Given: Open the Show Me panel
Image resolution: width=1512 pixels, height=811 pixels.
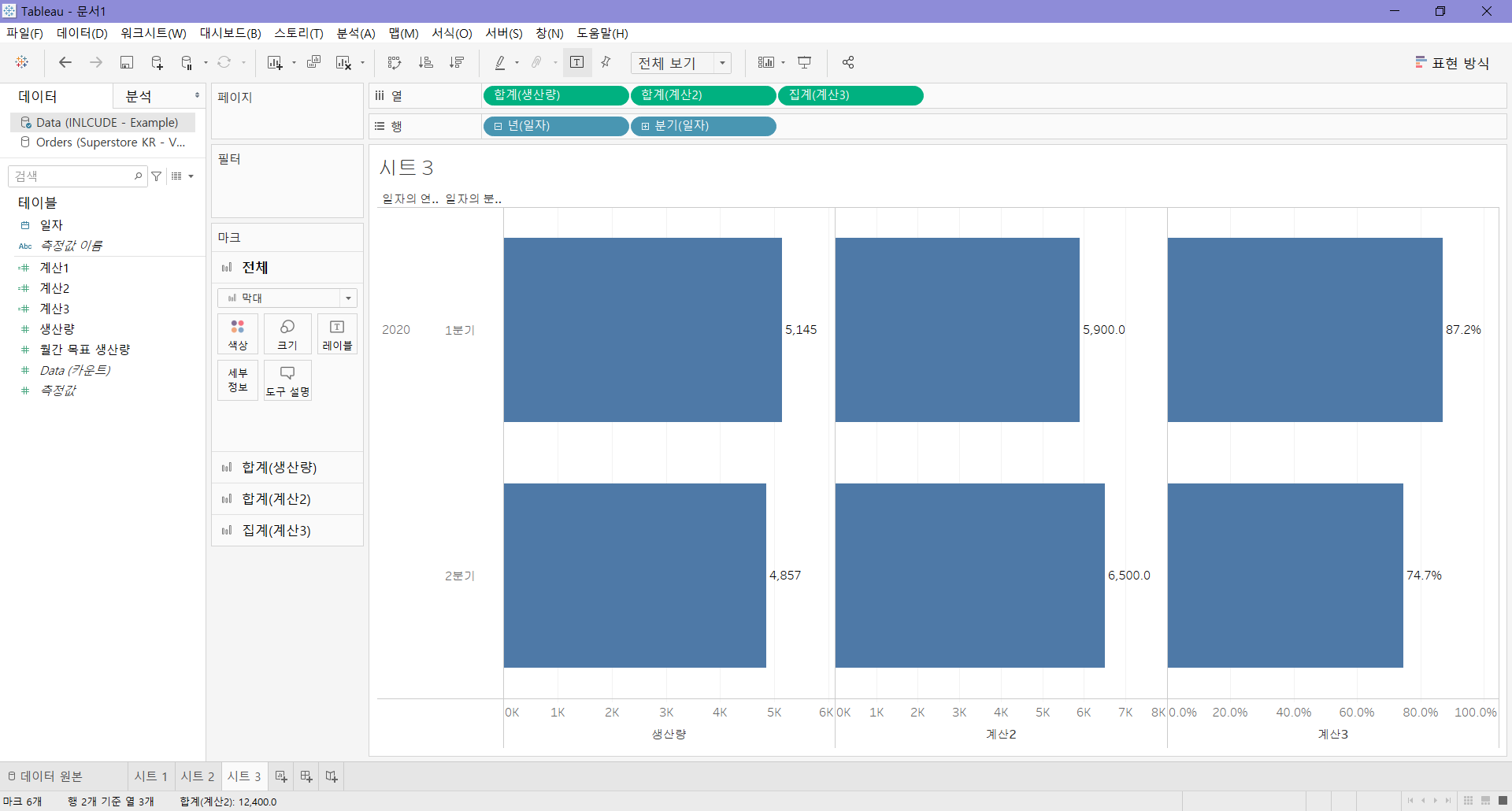Looking at the screenshot, I should coord(1452,62).
